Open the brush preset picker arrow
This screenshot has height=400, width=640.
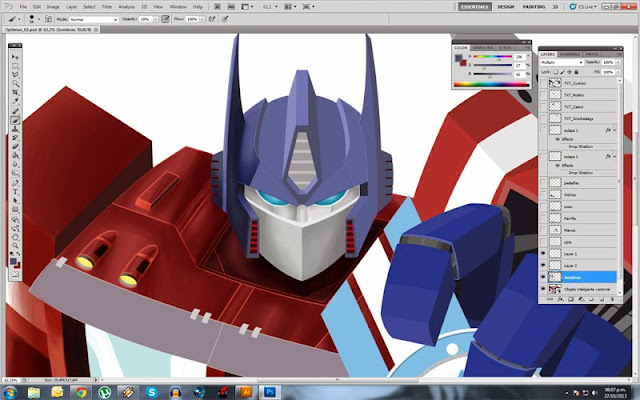(39, 19)
